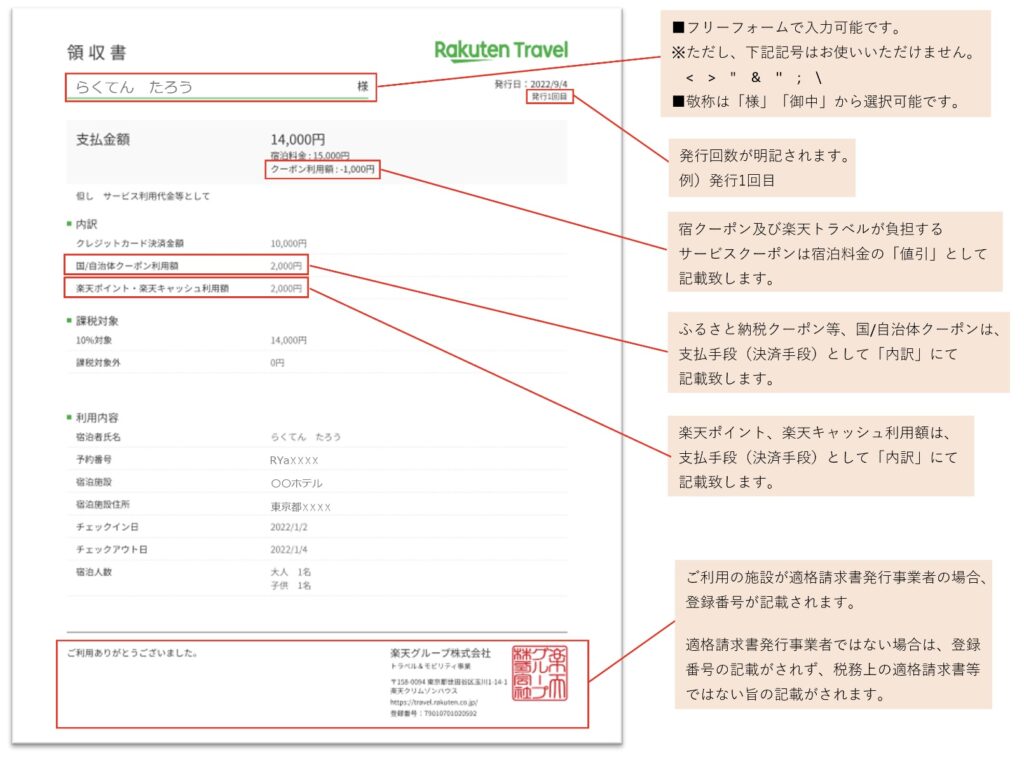Click the 支払金額 label

(x=103, y=139)
